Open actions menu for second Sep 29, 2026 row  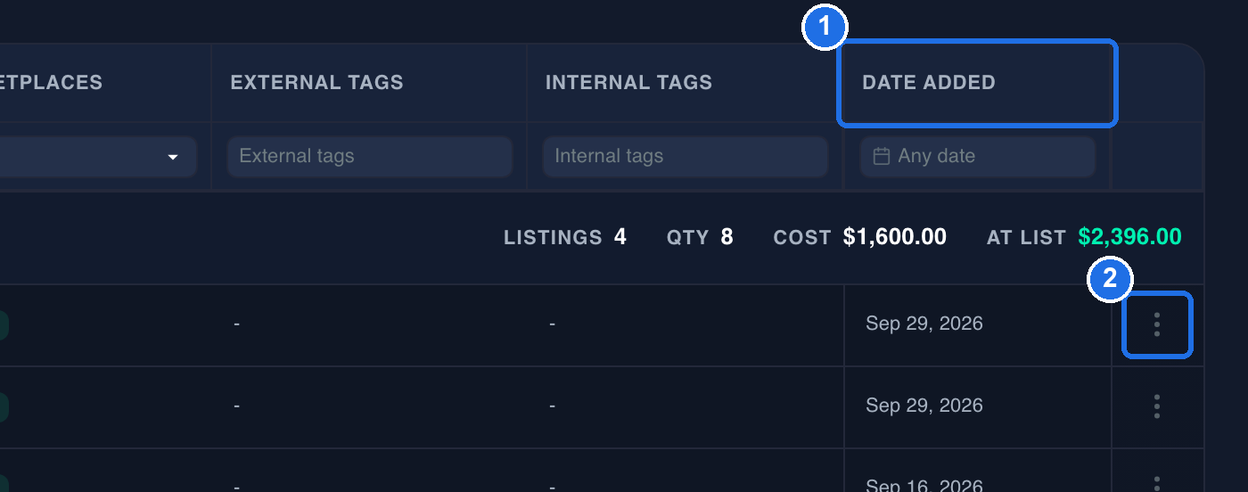1157,406
